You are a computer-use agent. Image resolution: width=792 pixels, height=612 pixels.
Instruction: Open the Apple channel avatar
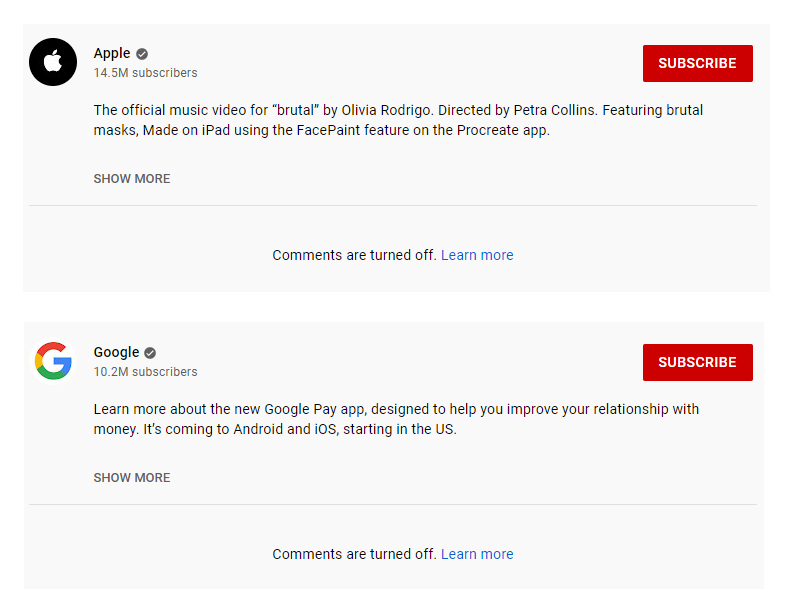point(53,62)
